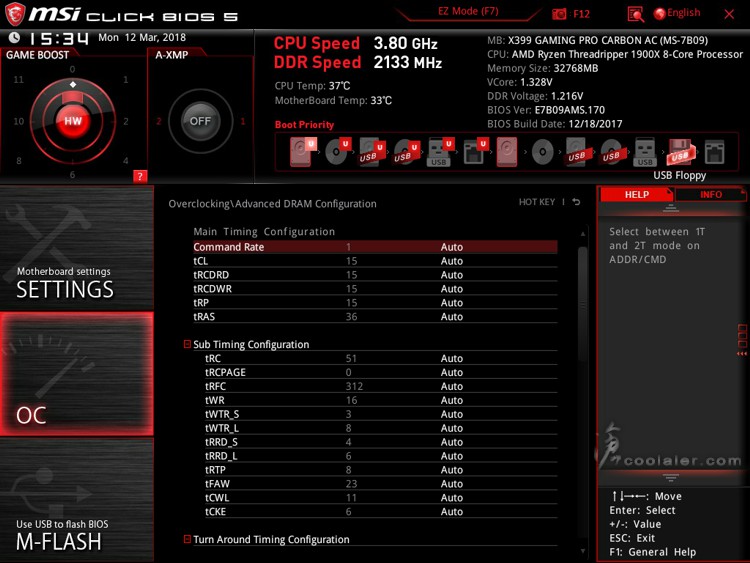This screenshot has width=750, height=563.
Task: Select legacy USB hard disk boot icon
Action: pos(577,152)
